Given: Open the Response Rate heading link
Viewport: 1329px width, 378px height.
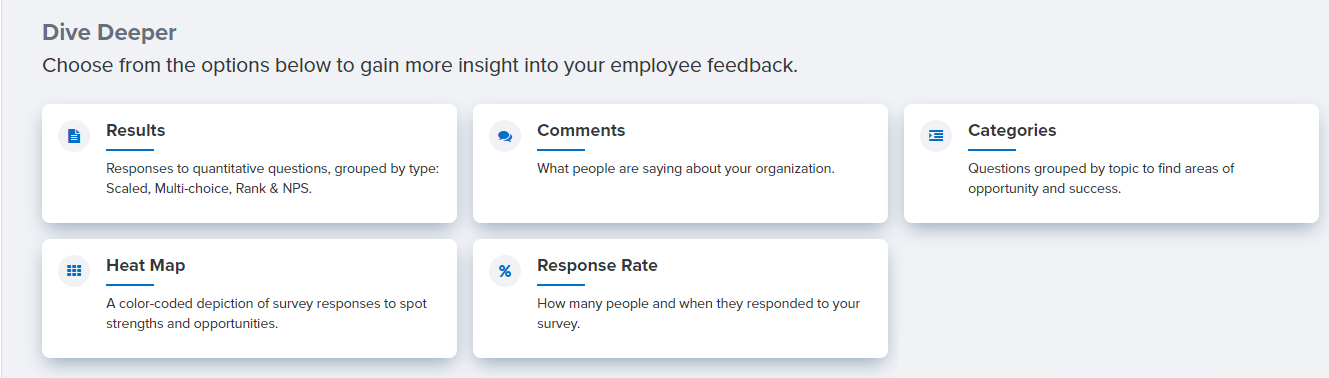Looking at the screenshot, I should point(597,265).
